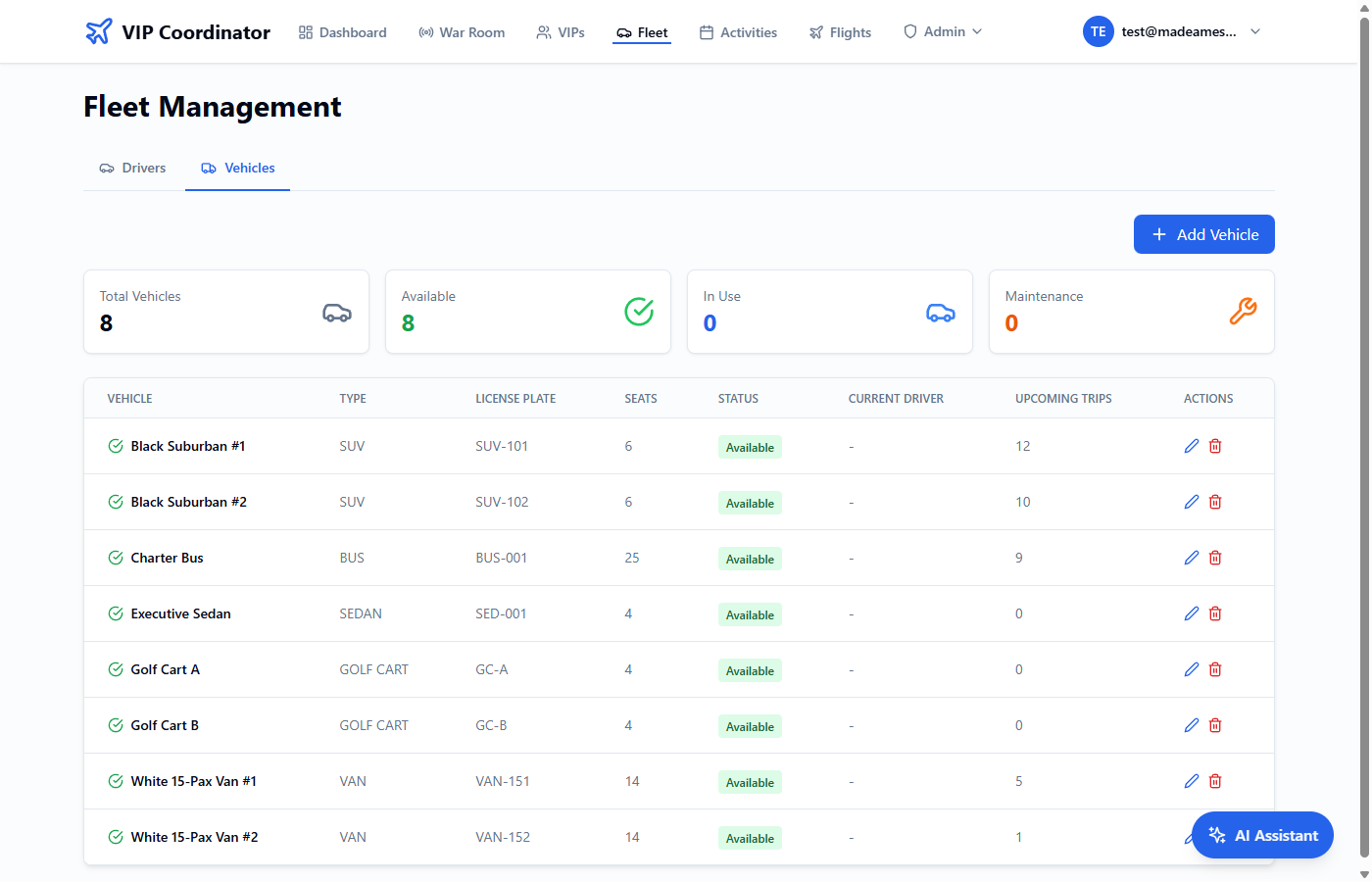Expand the user account chevron menu
Viewport: 1372px width, 882px height.
point(1255,31)
